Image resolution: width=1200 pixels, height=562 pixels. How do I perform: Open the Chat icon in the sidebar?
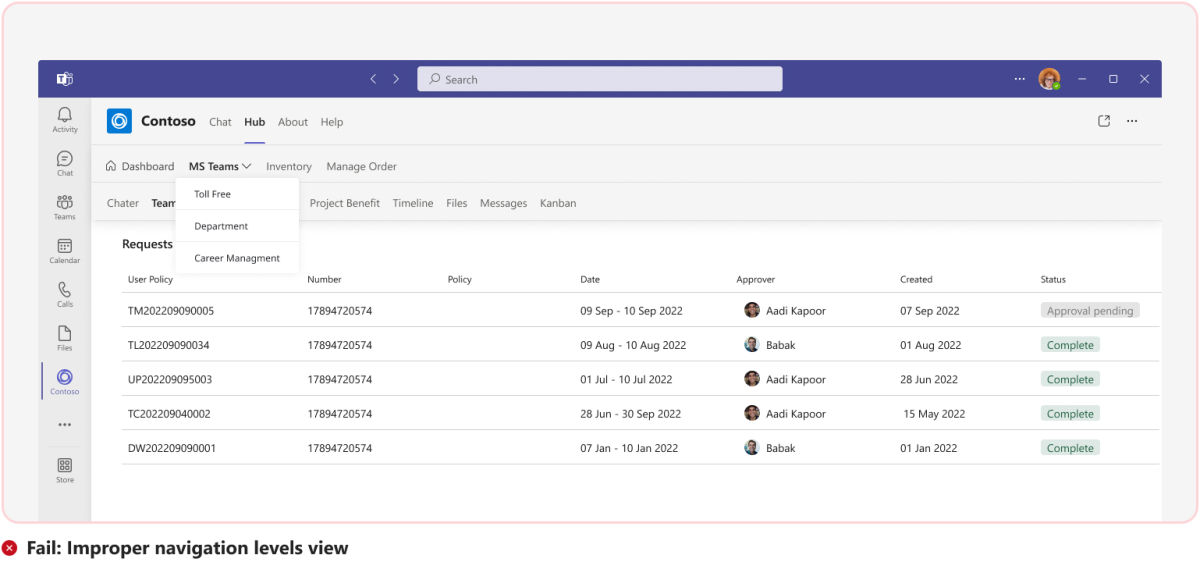[x=65, y=163]
